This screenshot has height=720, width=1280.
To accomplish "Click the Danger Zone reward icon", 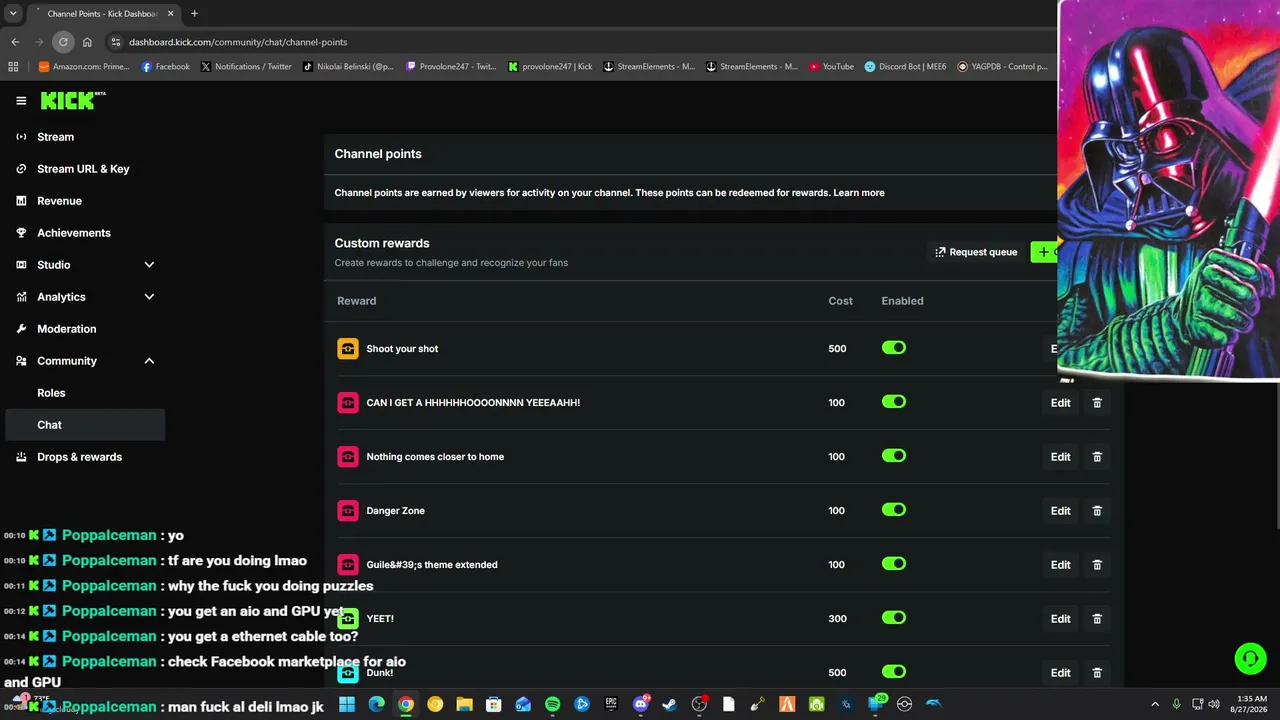I will (x=348, y=511).
